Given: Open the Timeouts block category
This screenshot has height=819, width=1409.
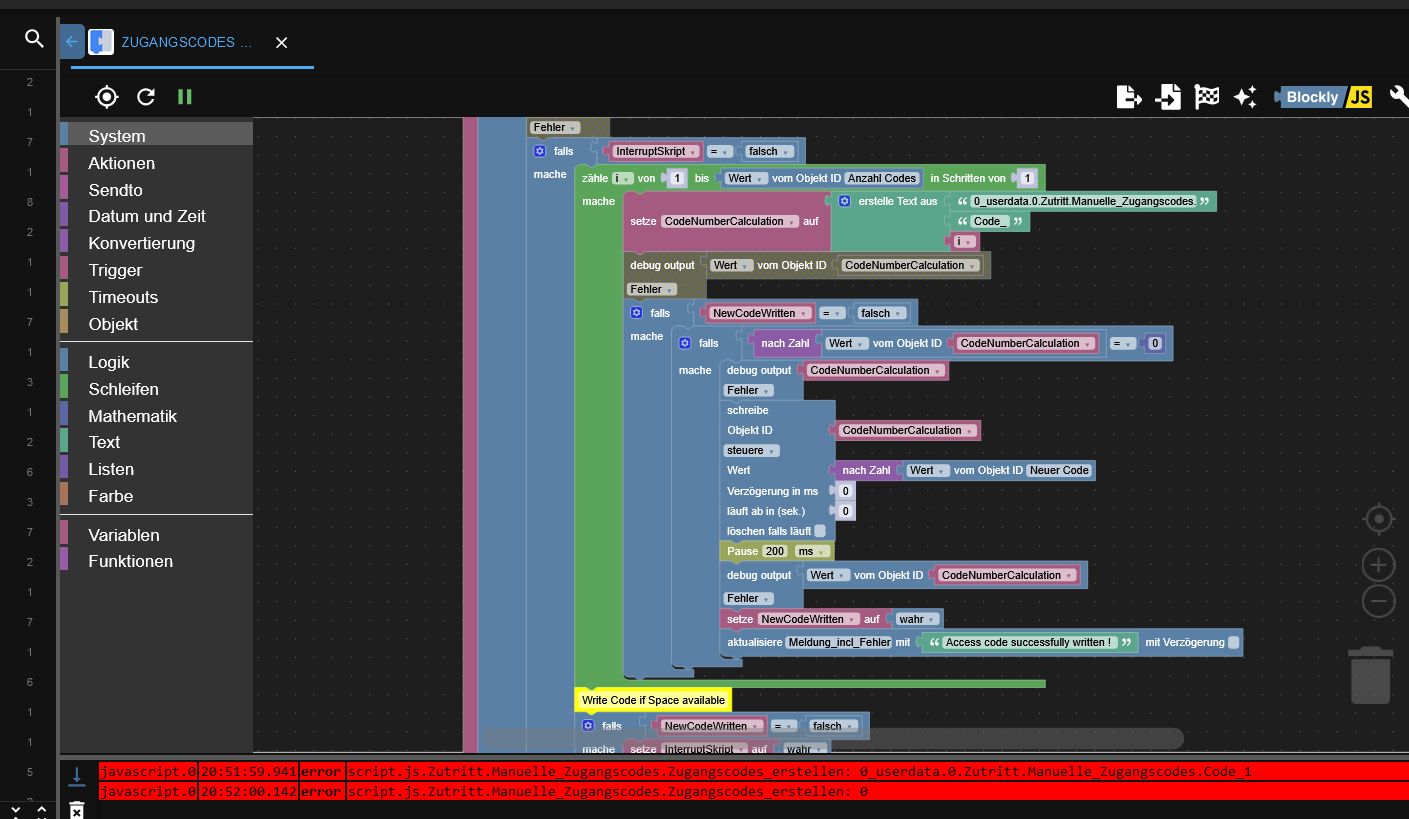Looking at the screenshot, I should (x=156, y=297).
